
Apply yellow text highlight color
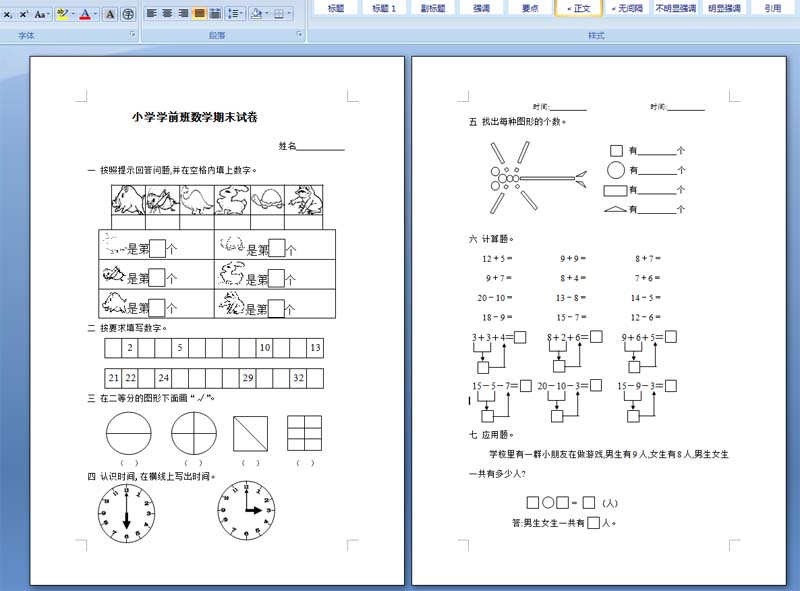coord(62,14)
